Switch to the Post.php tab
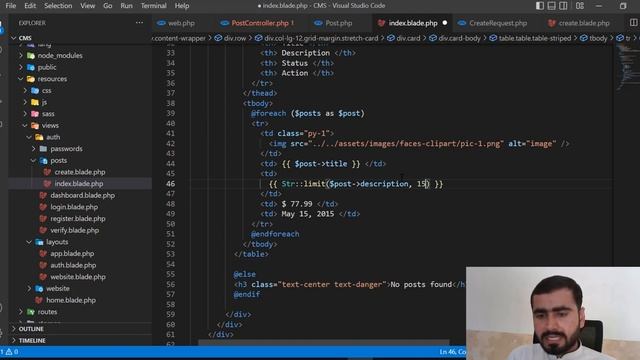Viewport: 640px width, 360px height. (333, 23)
